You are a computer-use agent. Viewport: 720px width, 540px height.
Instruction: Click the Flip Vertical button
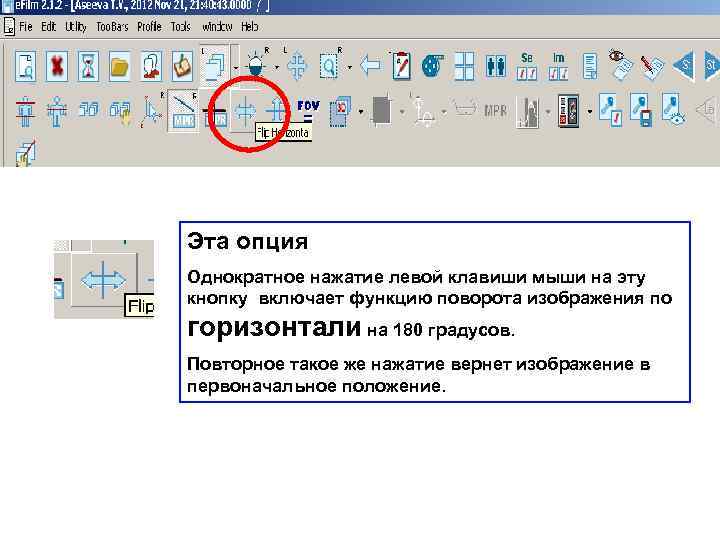[276, 111]
